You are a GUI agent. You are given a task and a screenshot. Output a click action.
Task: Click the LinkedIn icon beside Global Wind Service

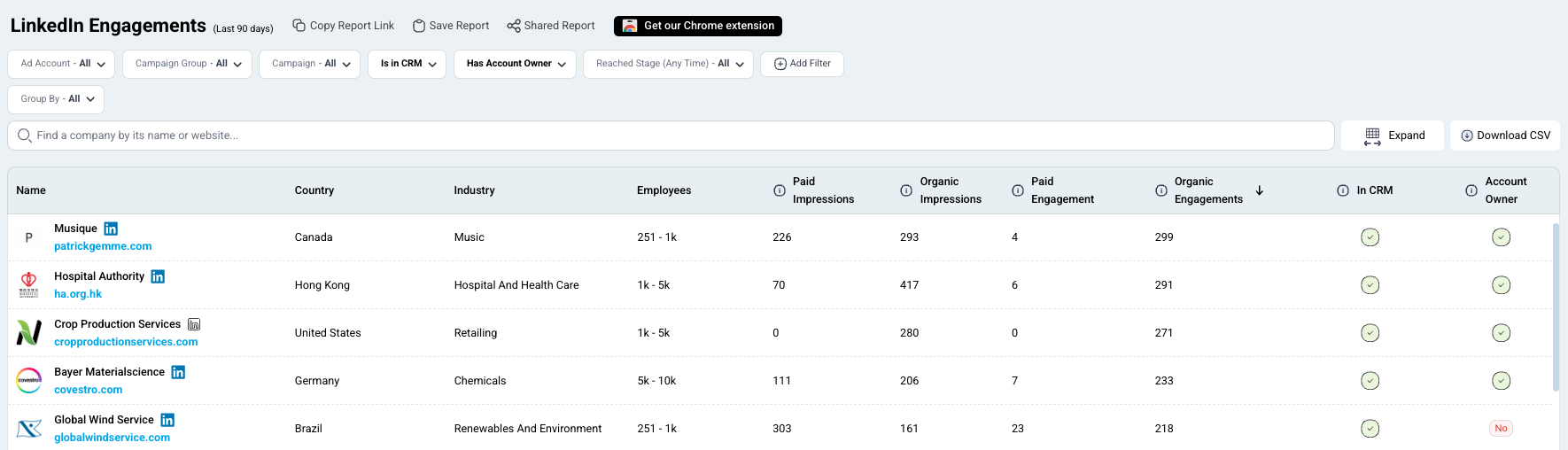167,420
